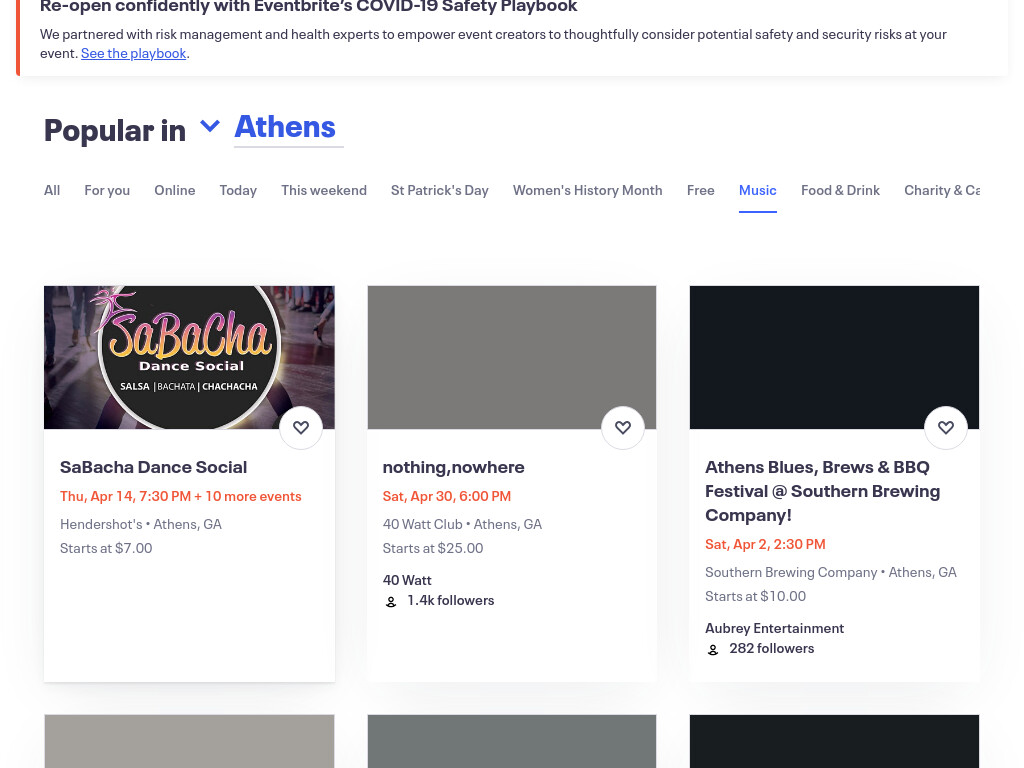
Task: Select the For you tab
Action: pyautogui.click(x=107, y=190)
